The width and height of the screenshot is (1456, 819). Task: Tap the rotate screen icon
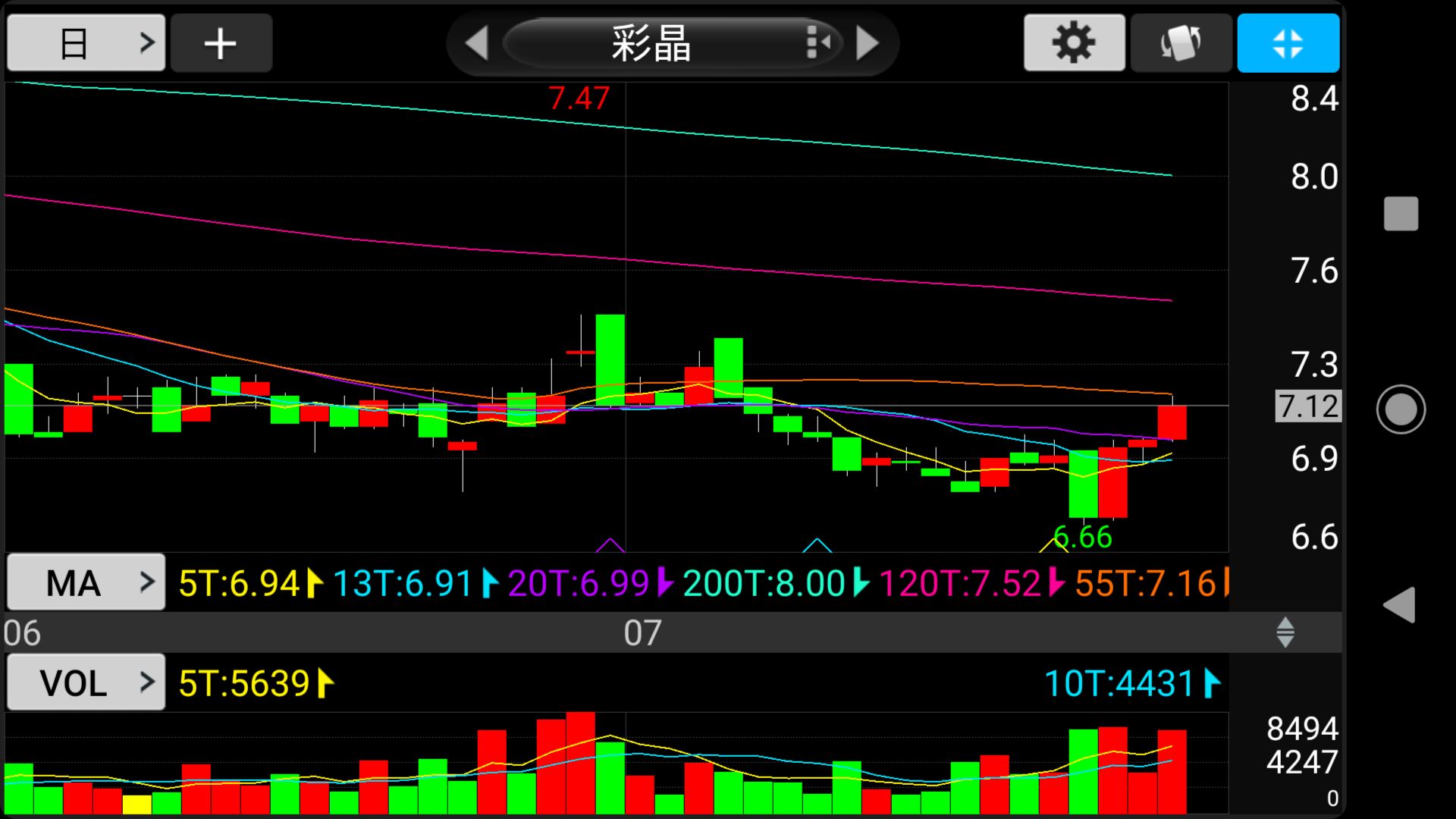tap(1181, 43)
